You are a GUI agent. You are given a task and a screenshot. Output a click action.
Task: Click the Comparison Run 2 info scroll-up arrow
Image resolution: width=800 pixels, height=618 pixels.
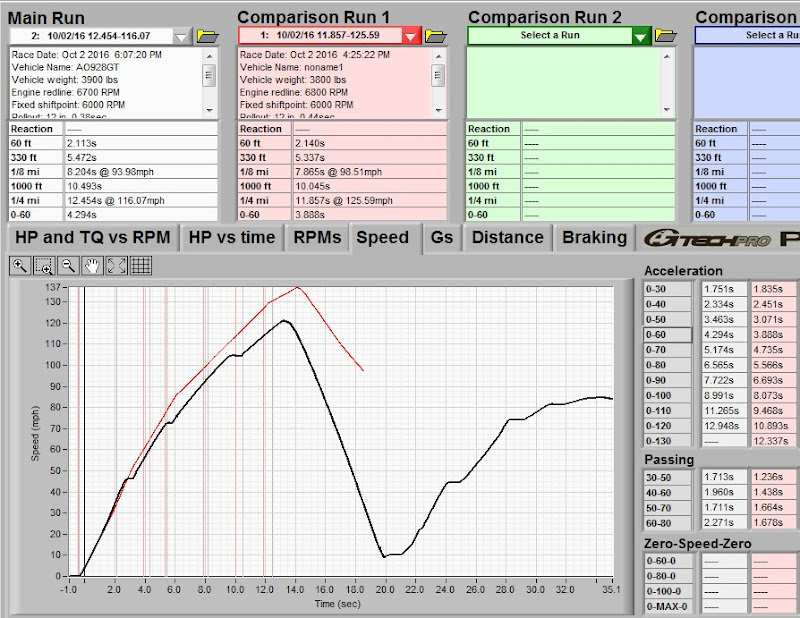[667, 56]
